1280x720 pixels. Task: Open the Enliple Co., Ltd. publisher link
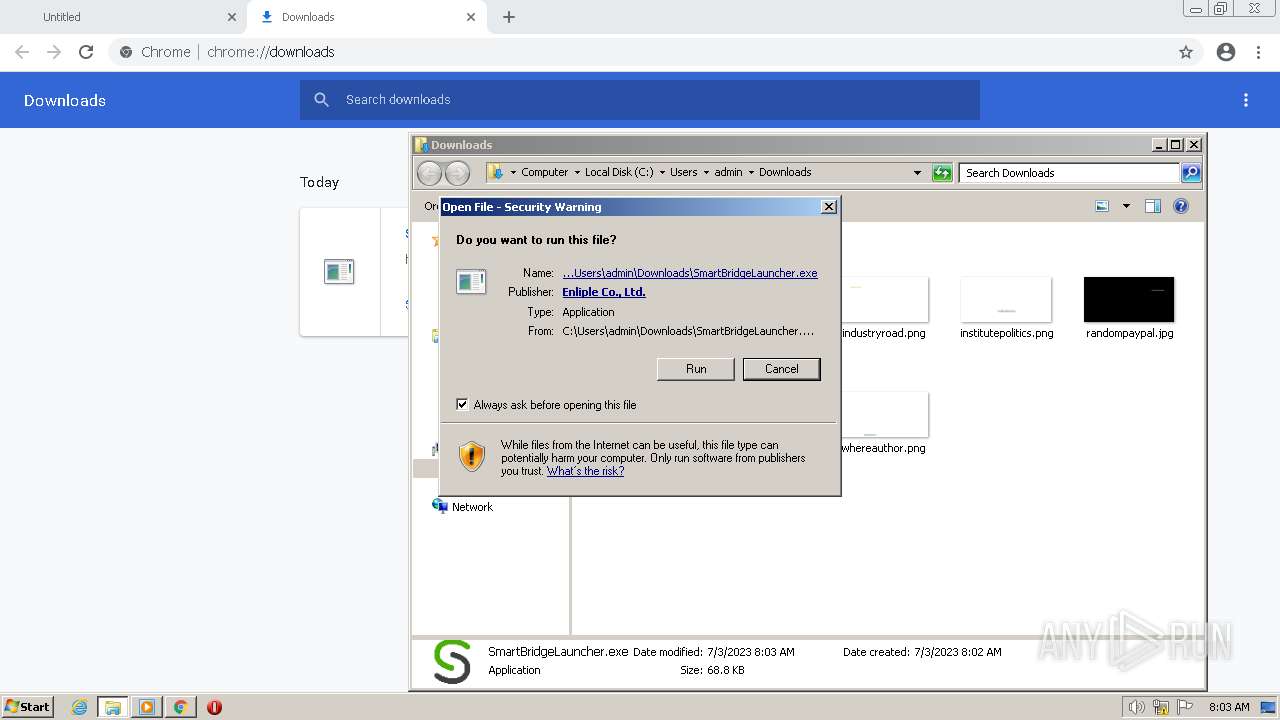click(604, 292)
